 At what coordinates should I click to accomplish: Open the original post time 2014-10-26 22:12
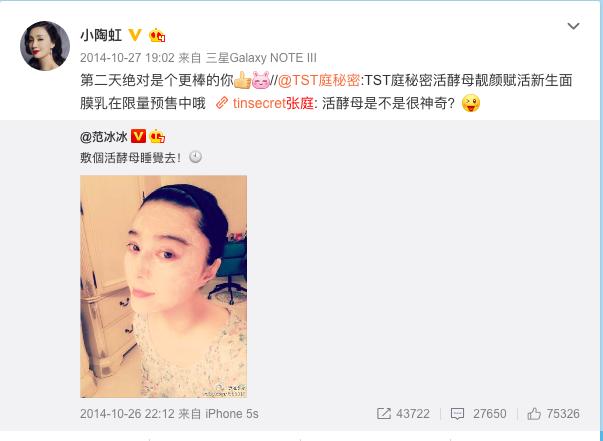click(127, 414)
